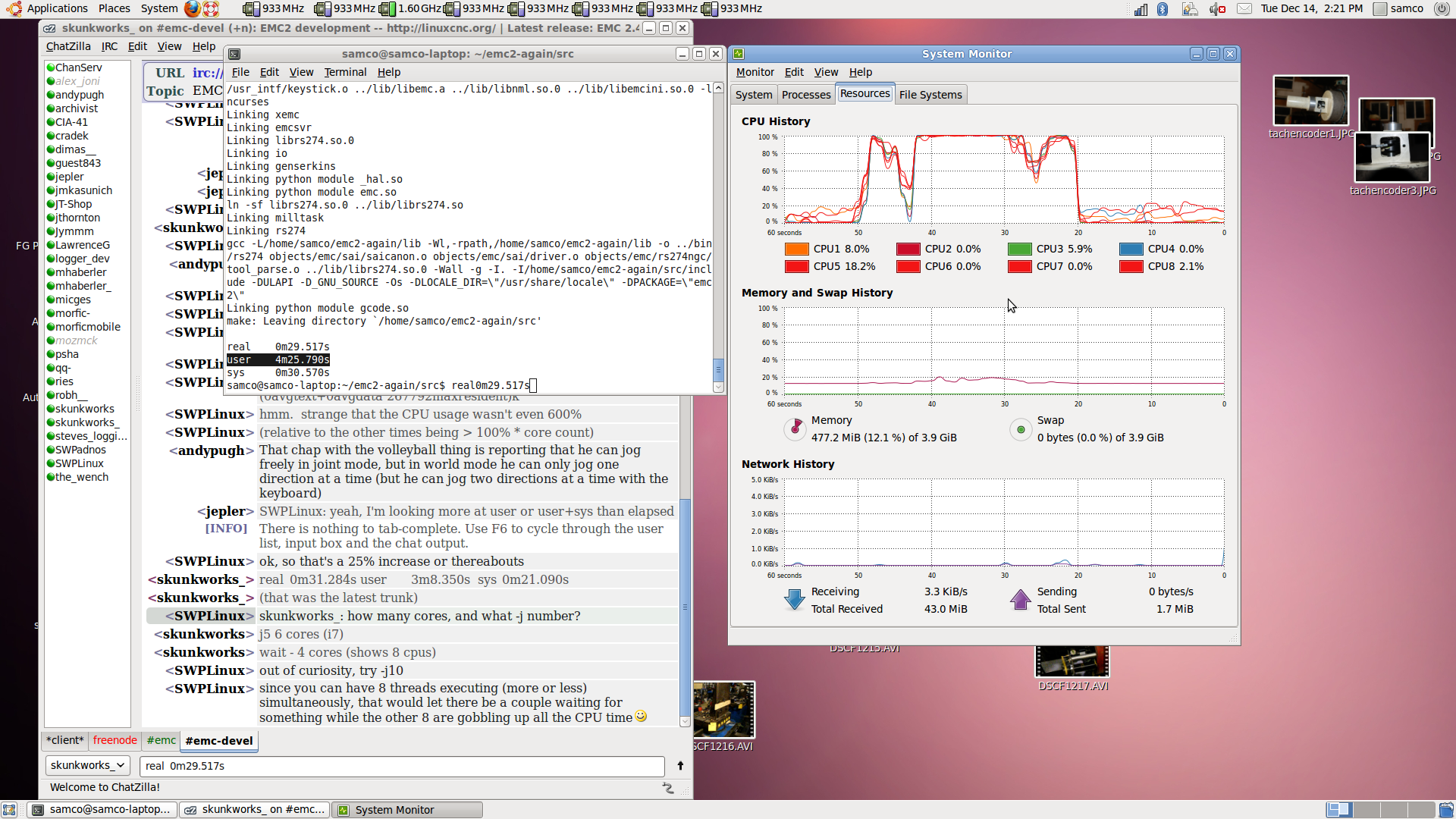Switch to the *client* tab

[64, 740]
